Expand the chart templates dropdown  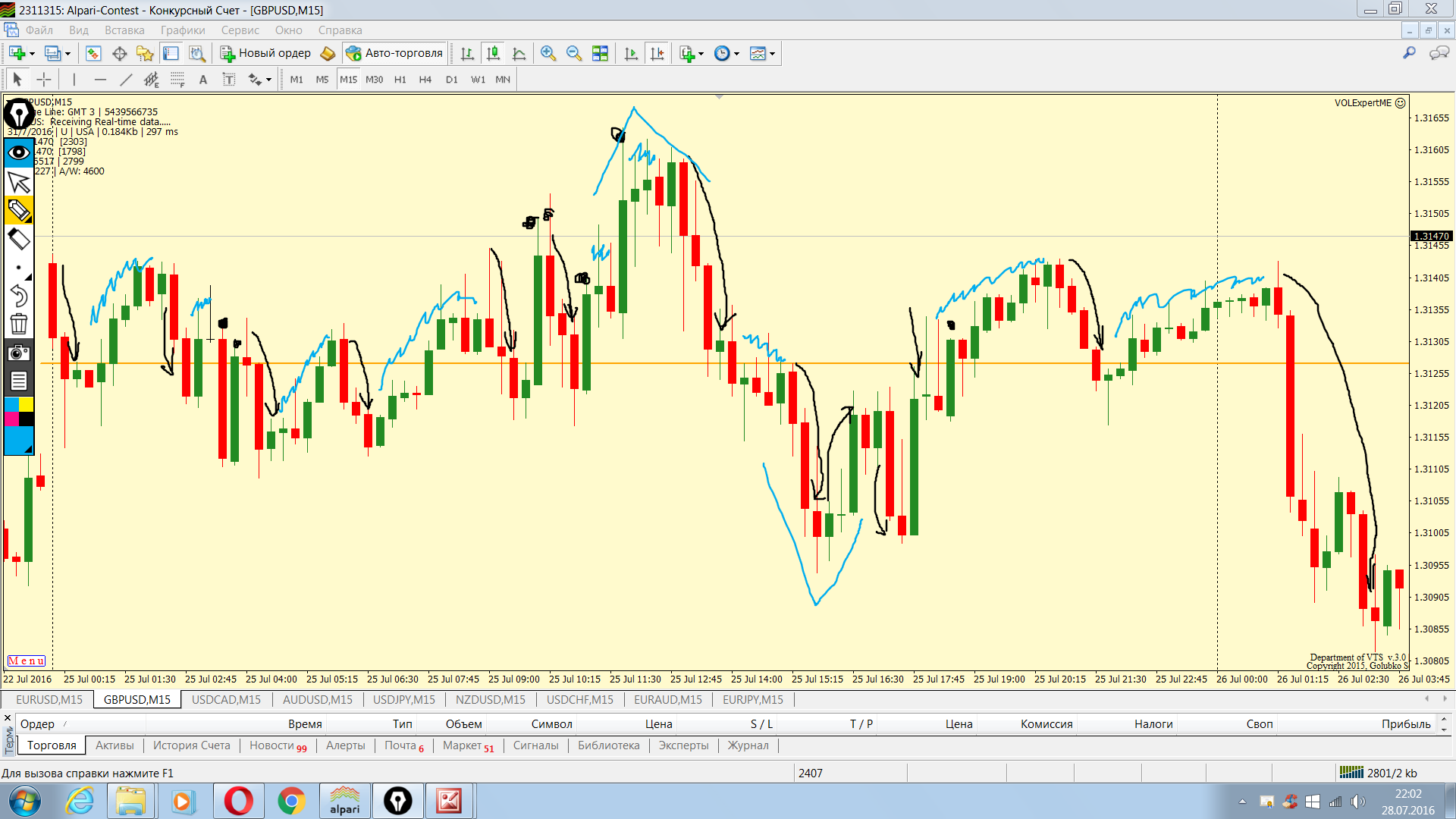click(772, 54)
